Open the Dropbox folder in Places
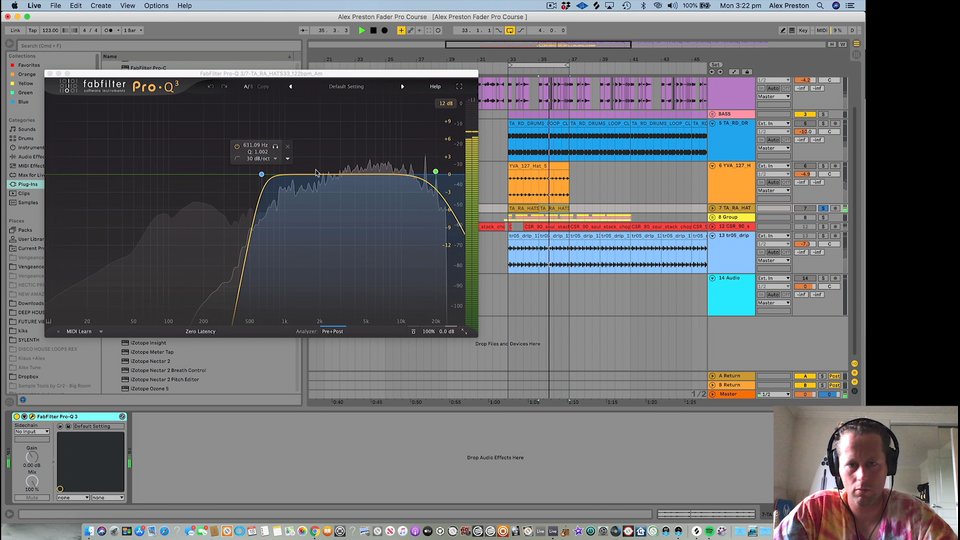This screenshot has height=540, width=960. tap(28, 377)
